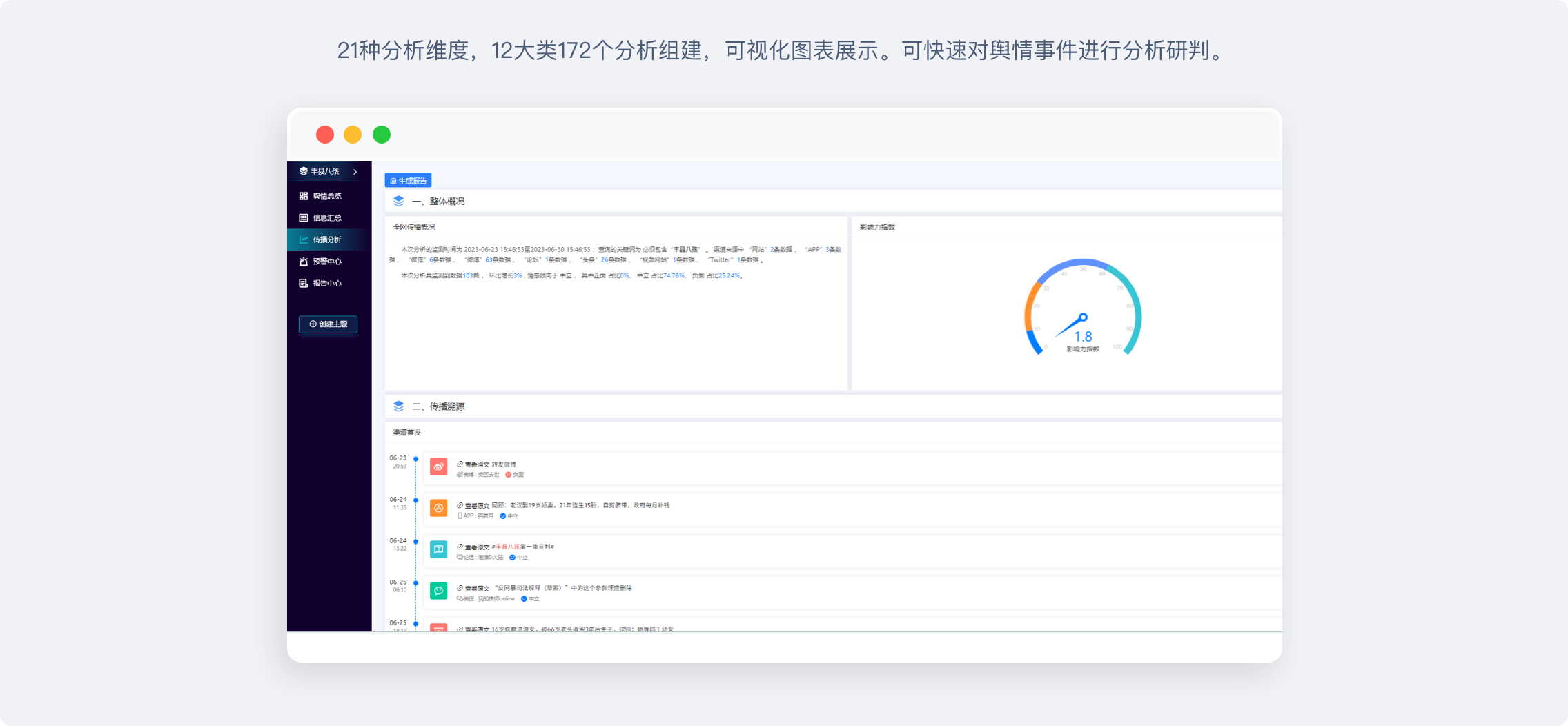
Task: Click the 74.76% neutral percentage
Action: (x=673, y=276)
